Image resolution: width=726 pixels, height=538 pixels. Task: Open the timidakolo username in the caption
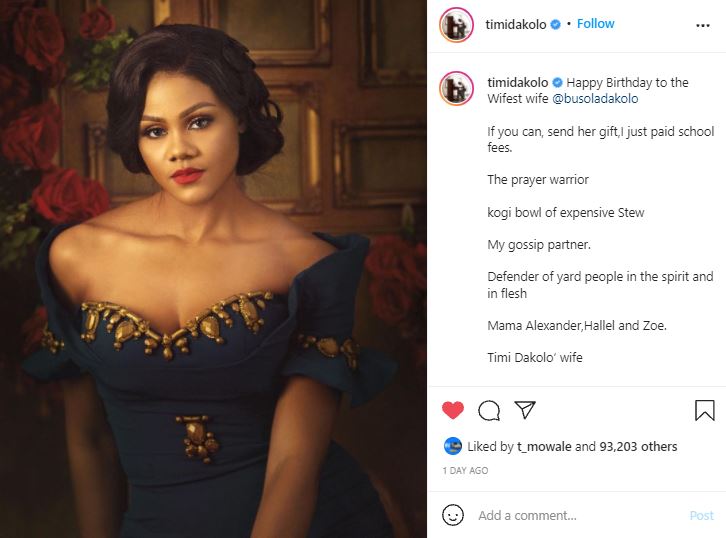coord(517,83)
